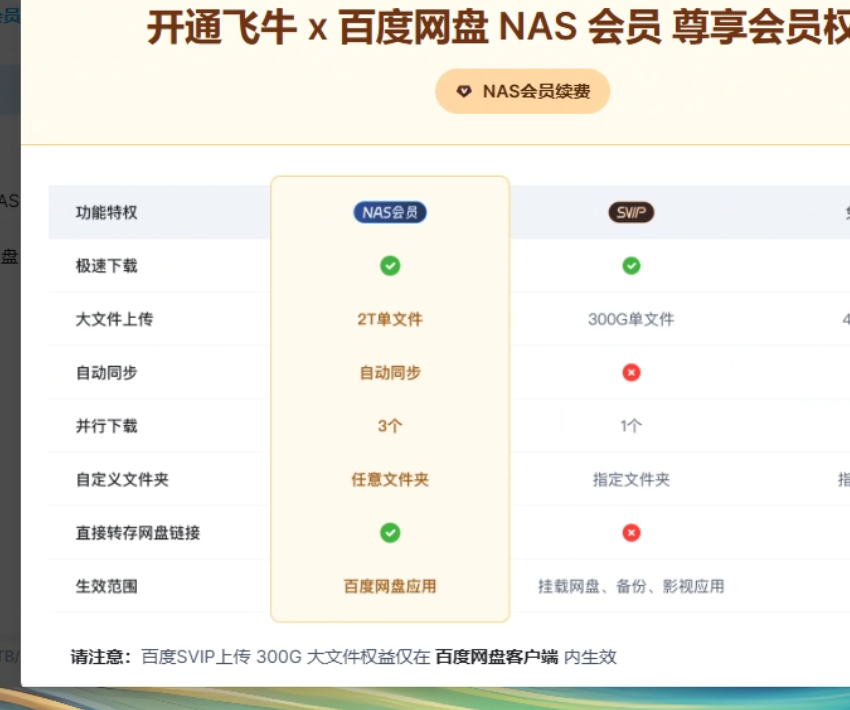Click the 并行下载 row label
The width and height of the screenshot is (850, 710).
pos(107,426)
